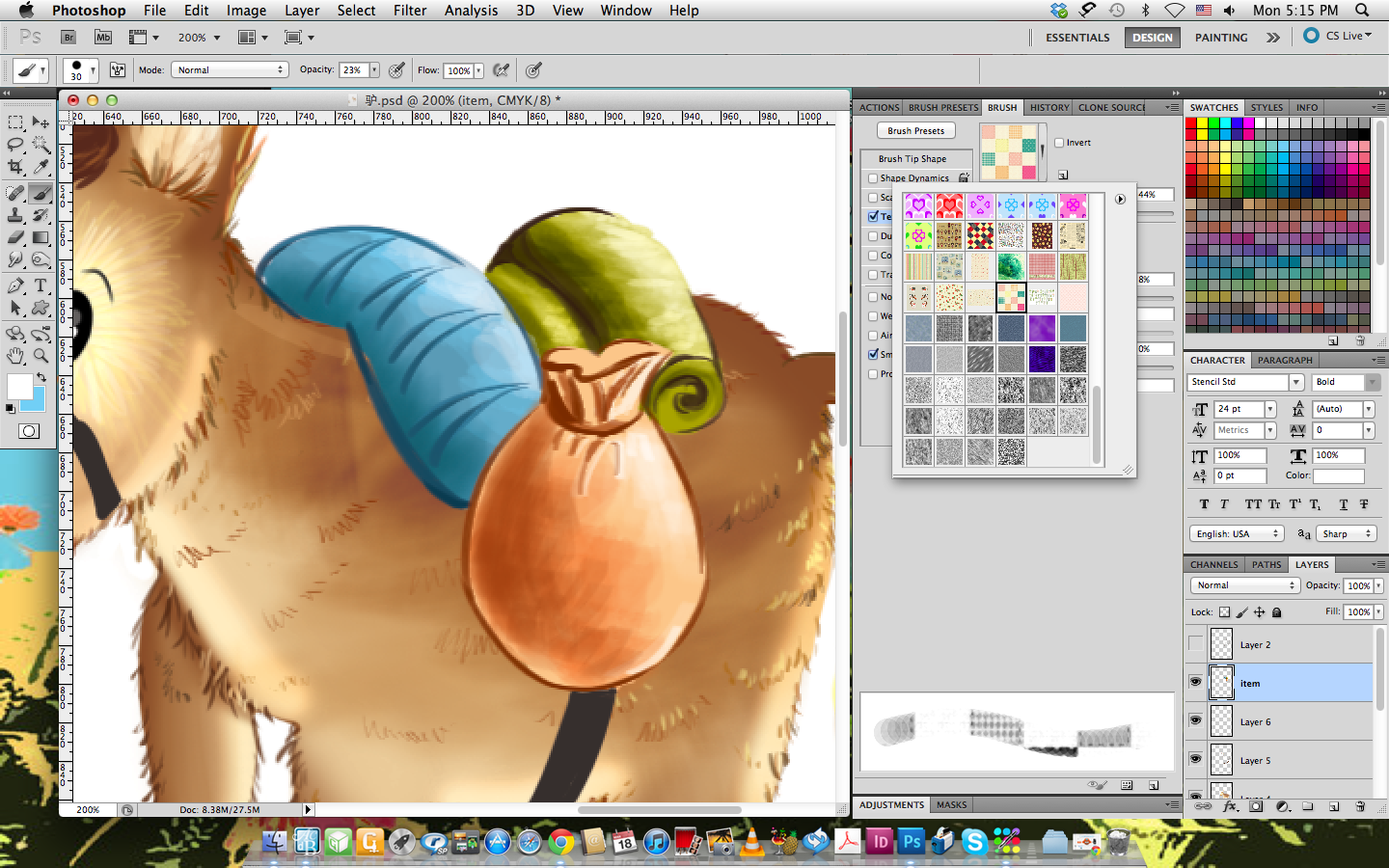Hide the item layer
Screen dimensions: 1389x868
pos(1196,683)
